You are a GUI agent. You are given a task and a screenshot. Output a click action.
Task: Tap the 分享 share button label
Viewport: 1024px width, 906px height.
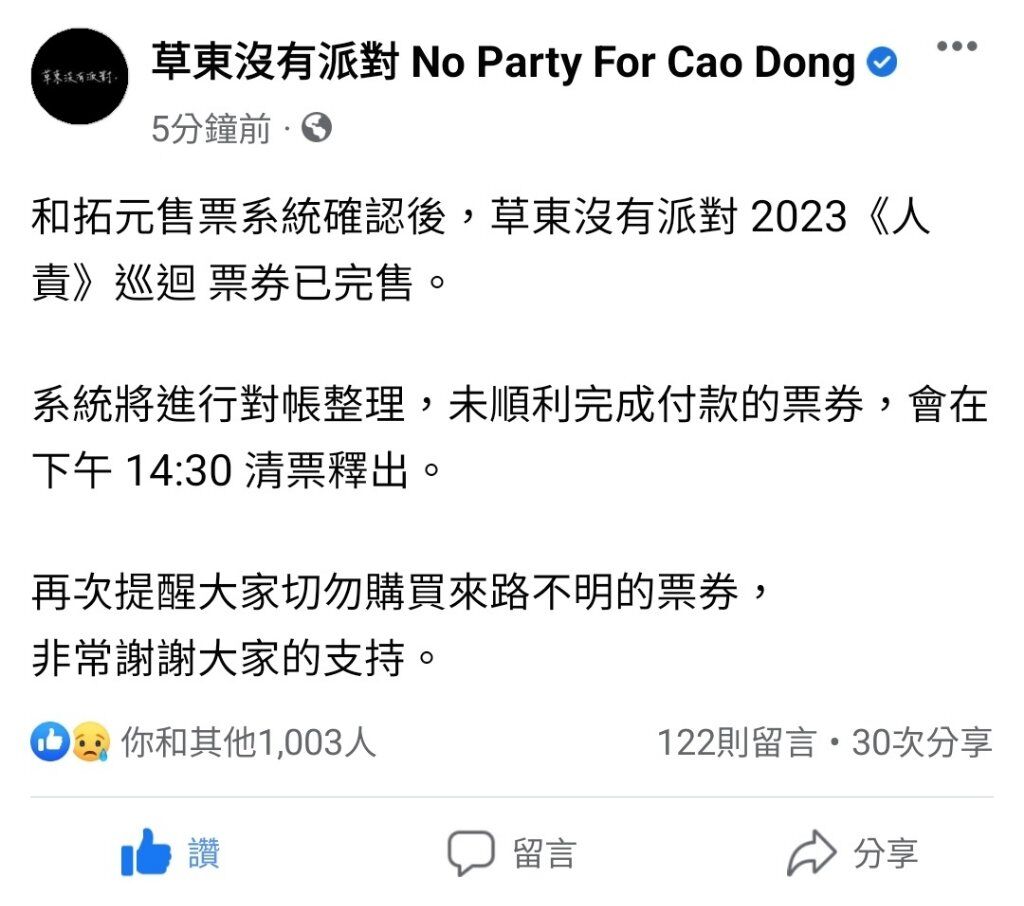[x=886, y=853]
